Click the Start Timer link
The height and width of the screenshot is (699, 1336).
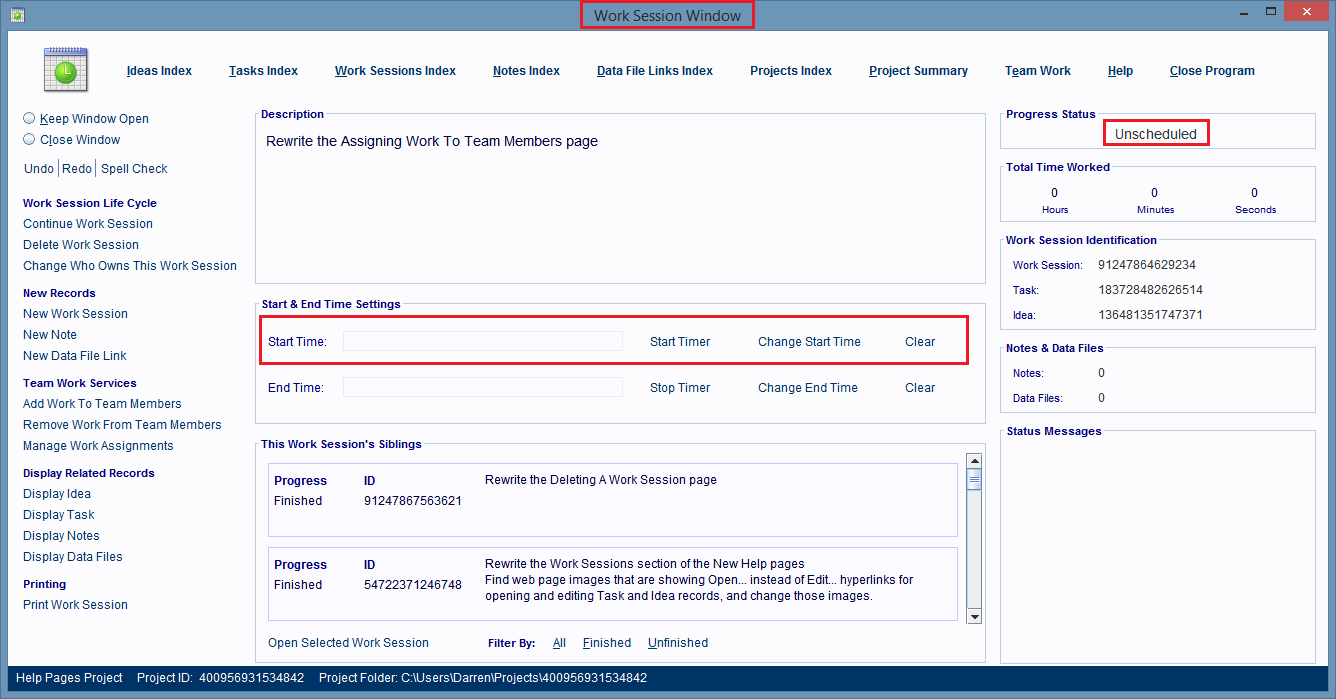pyautogui.click(x=680, y=342)
